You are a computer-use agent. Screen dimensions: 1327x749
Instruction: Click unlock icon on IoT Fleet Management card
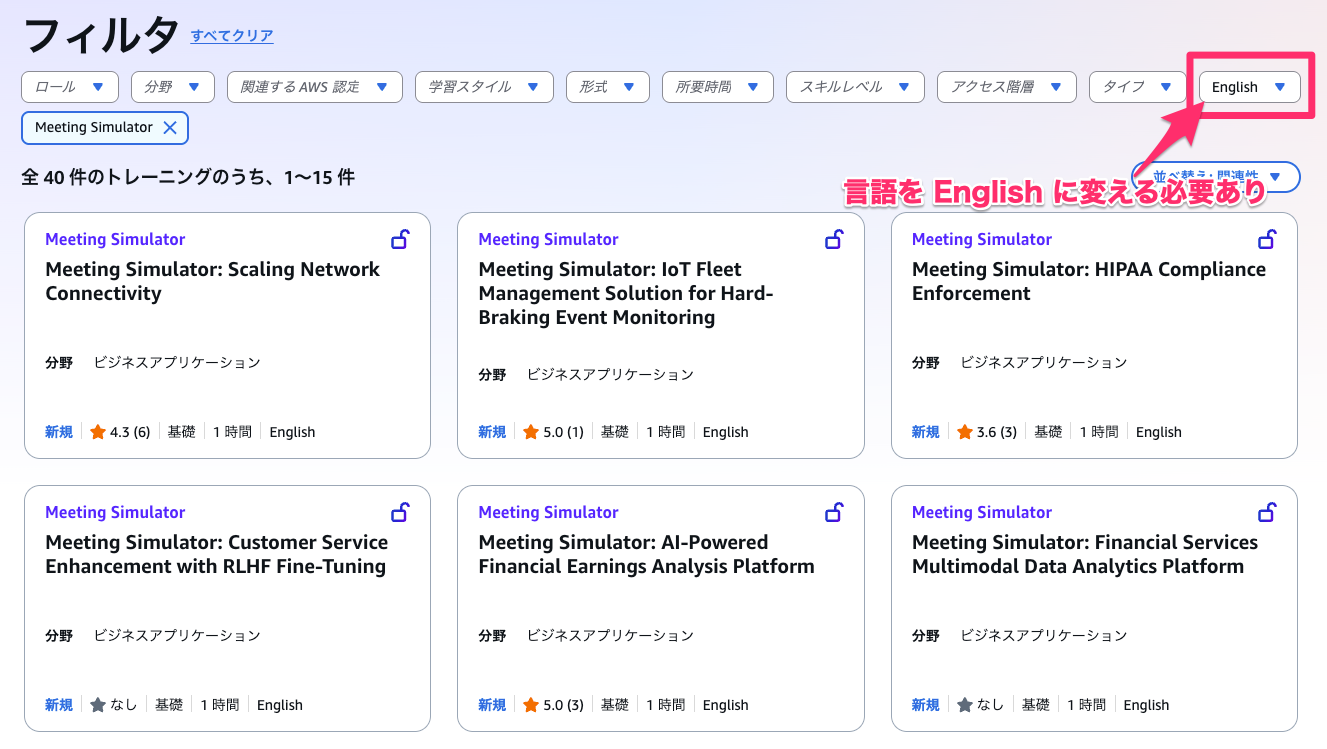click(x=833, y=239)
